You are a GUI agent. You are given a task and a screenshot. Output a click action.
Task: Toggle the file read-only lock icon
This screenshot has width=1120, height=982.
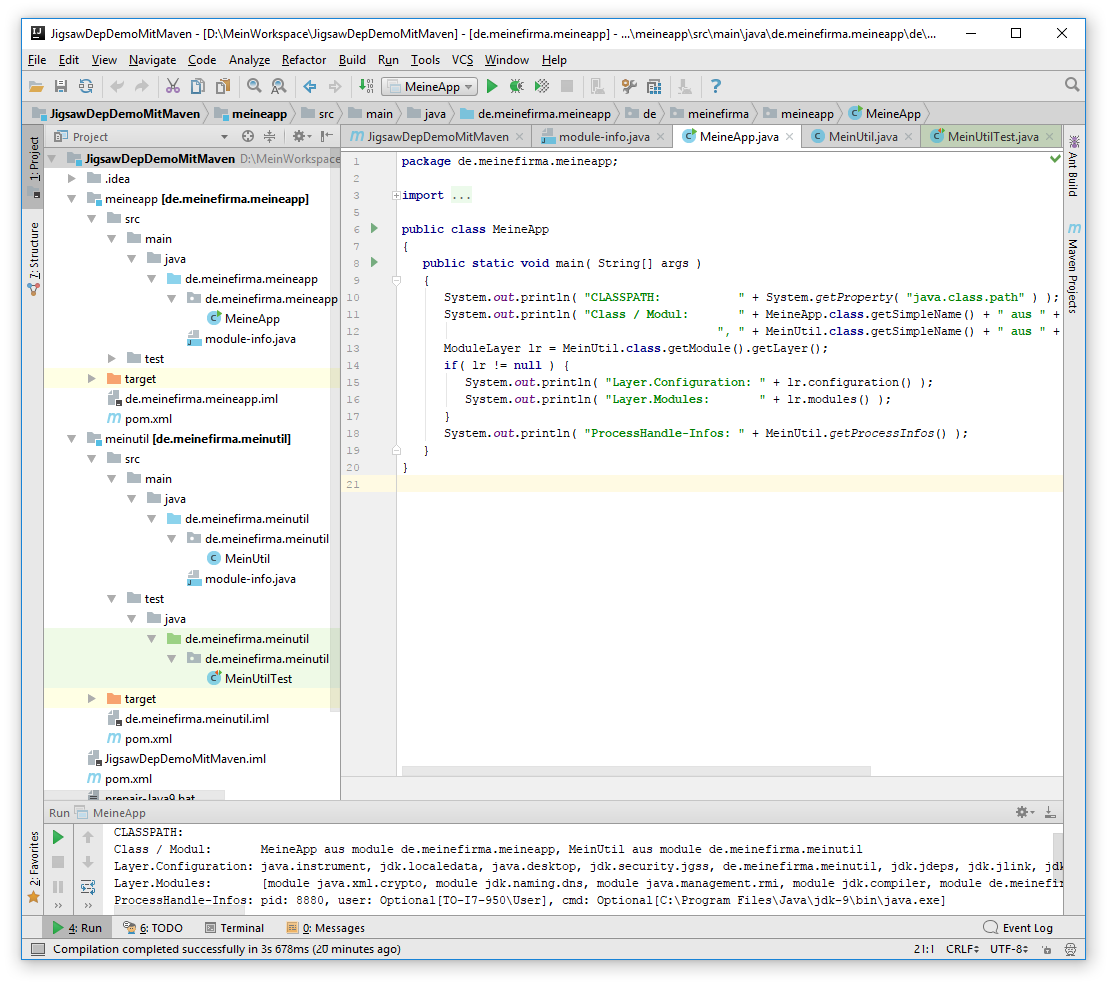pyautogui.click(x=1046, y=949)
